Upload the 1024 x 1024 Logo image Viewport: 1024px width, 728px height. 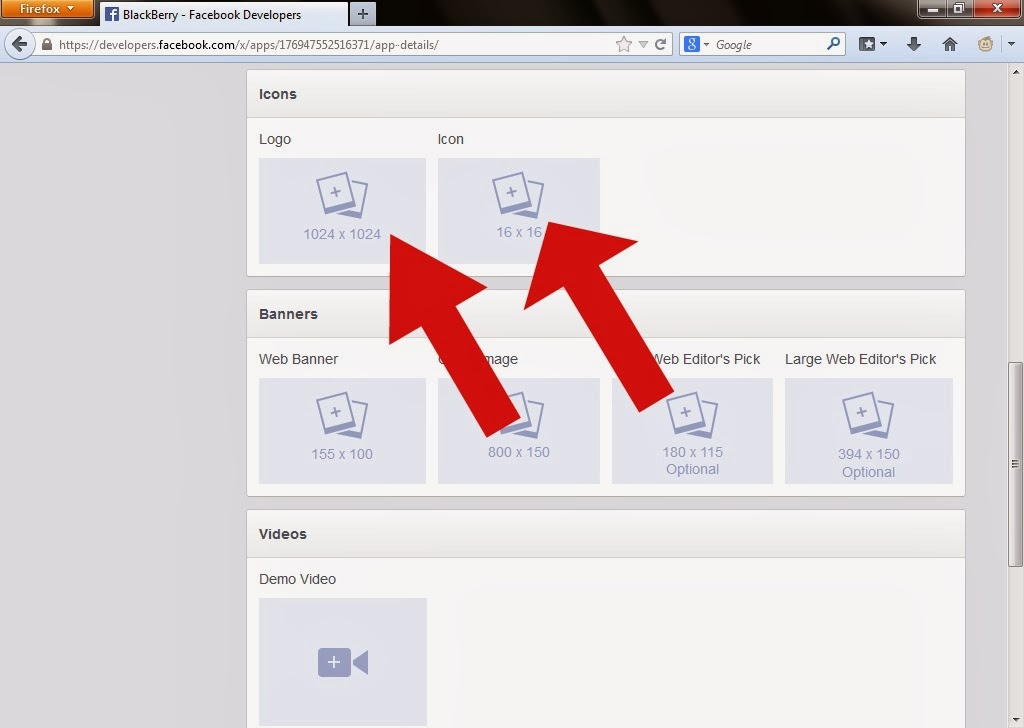(342, 210)
